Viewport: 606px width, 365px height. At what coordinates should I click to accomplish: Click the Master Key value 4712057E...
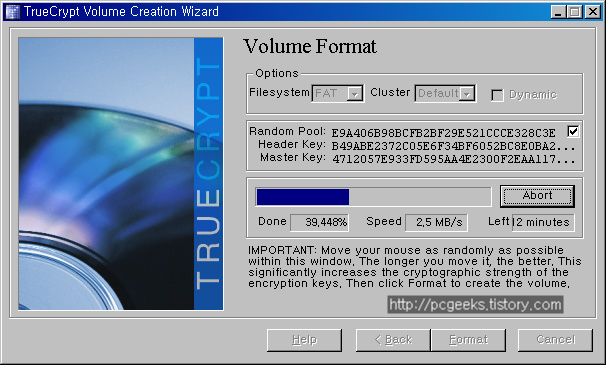tap(453, 159)
